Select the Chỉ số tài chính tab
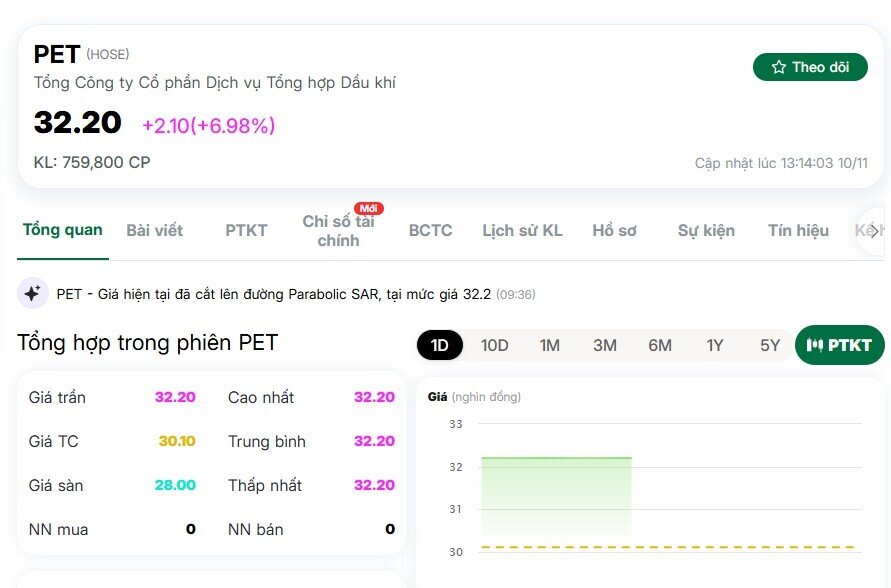This screenshot has height=588, width=891. click(x=339, y=230)
